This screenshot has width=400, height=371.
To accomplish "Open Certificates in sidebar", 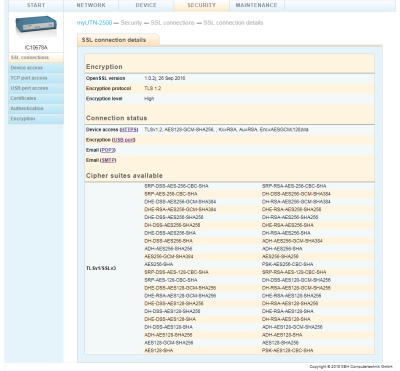I will point(36,98).
